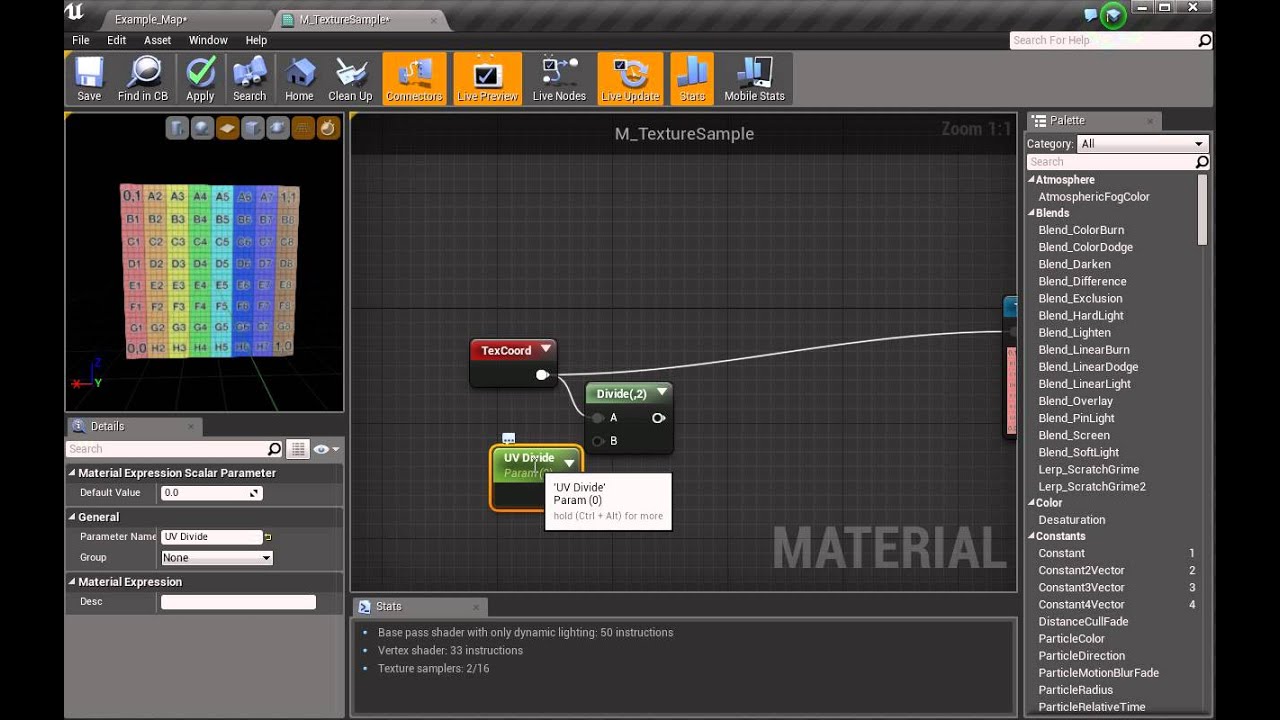1280x720 pixels.
Task: Select cube preview shape in viewport
Action: [x=252, y=128]
